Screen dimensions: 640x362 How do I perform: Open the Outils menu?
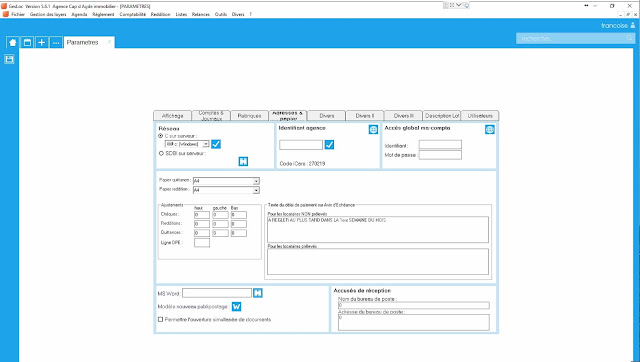221,14
